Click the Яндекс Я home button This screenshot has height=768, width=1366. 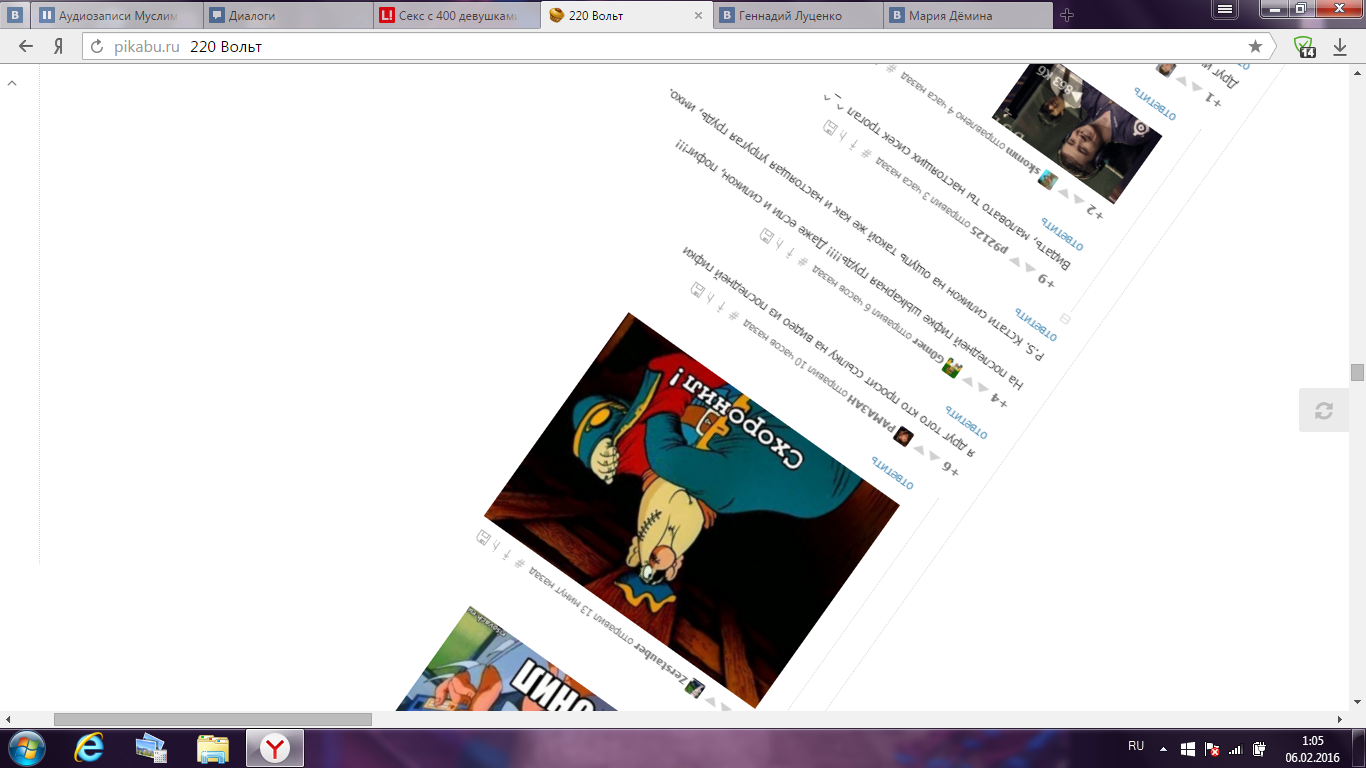click(59, 46)
